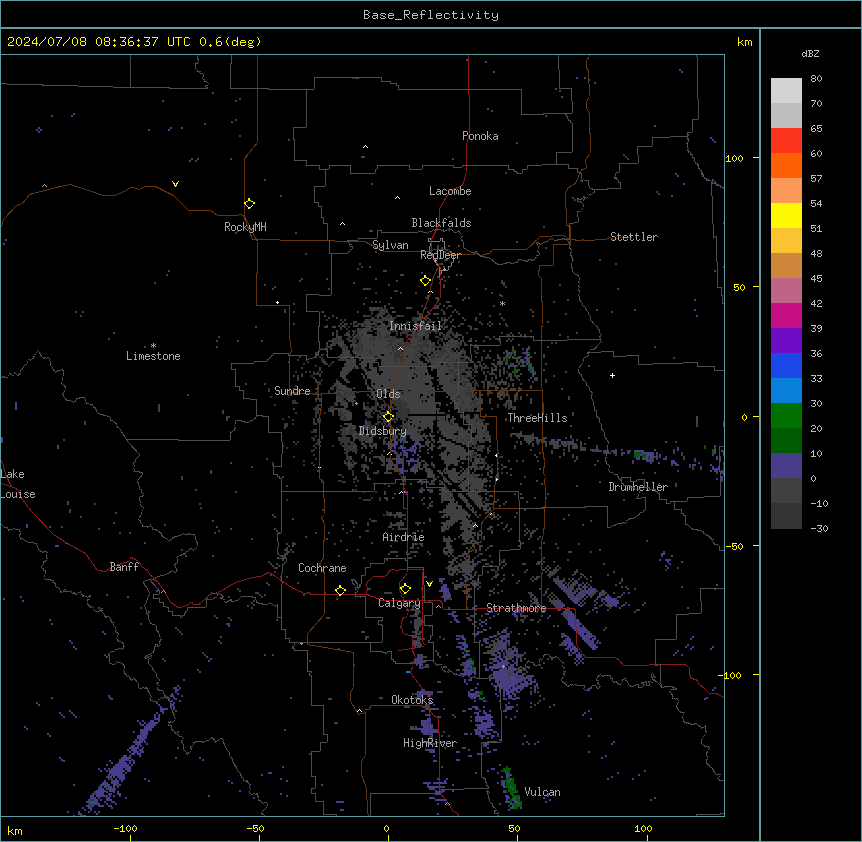Click the Okotoks label
The height and width of the screenshot is (842, 862).
coord(412,700)
